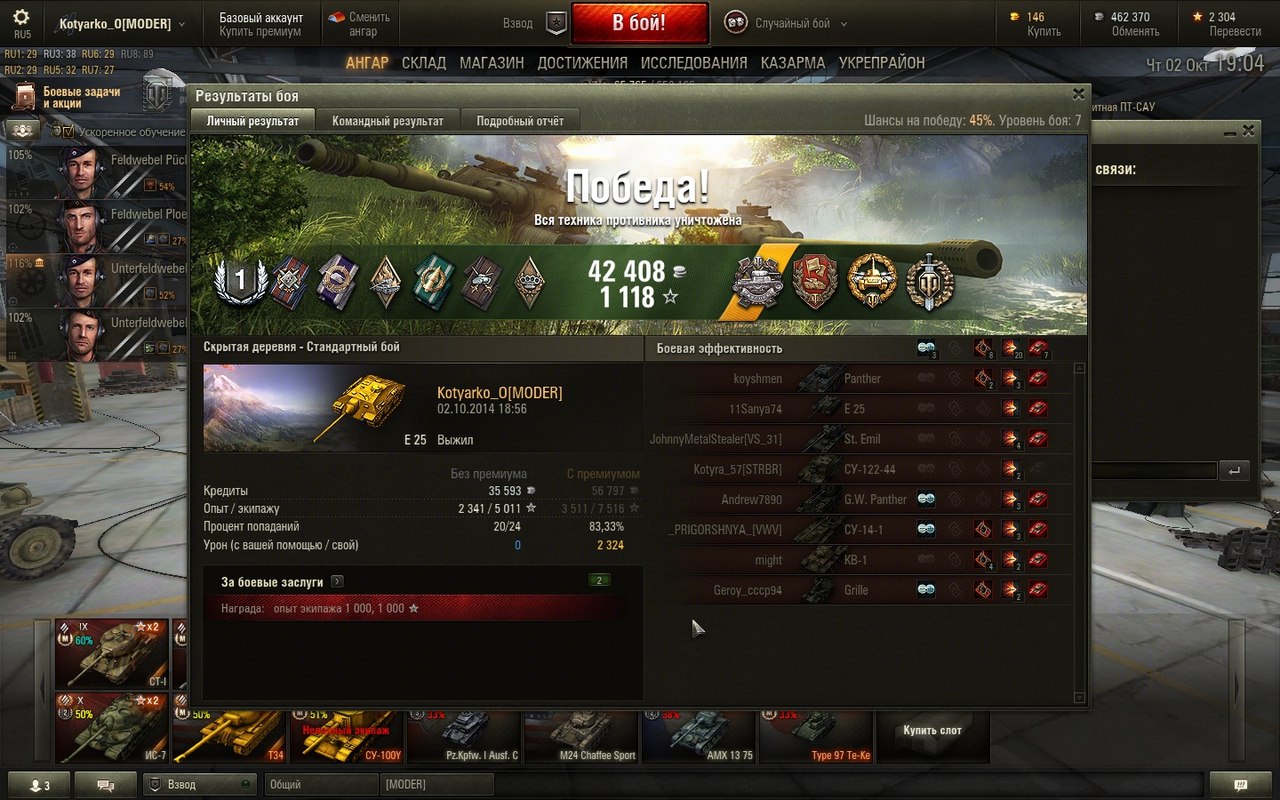The width and height of the screenshot is (1280, 800).
Task: Switch to the Командный результат tab
Action: (x=388, y=120)
